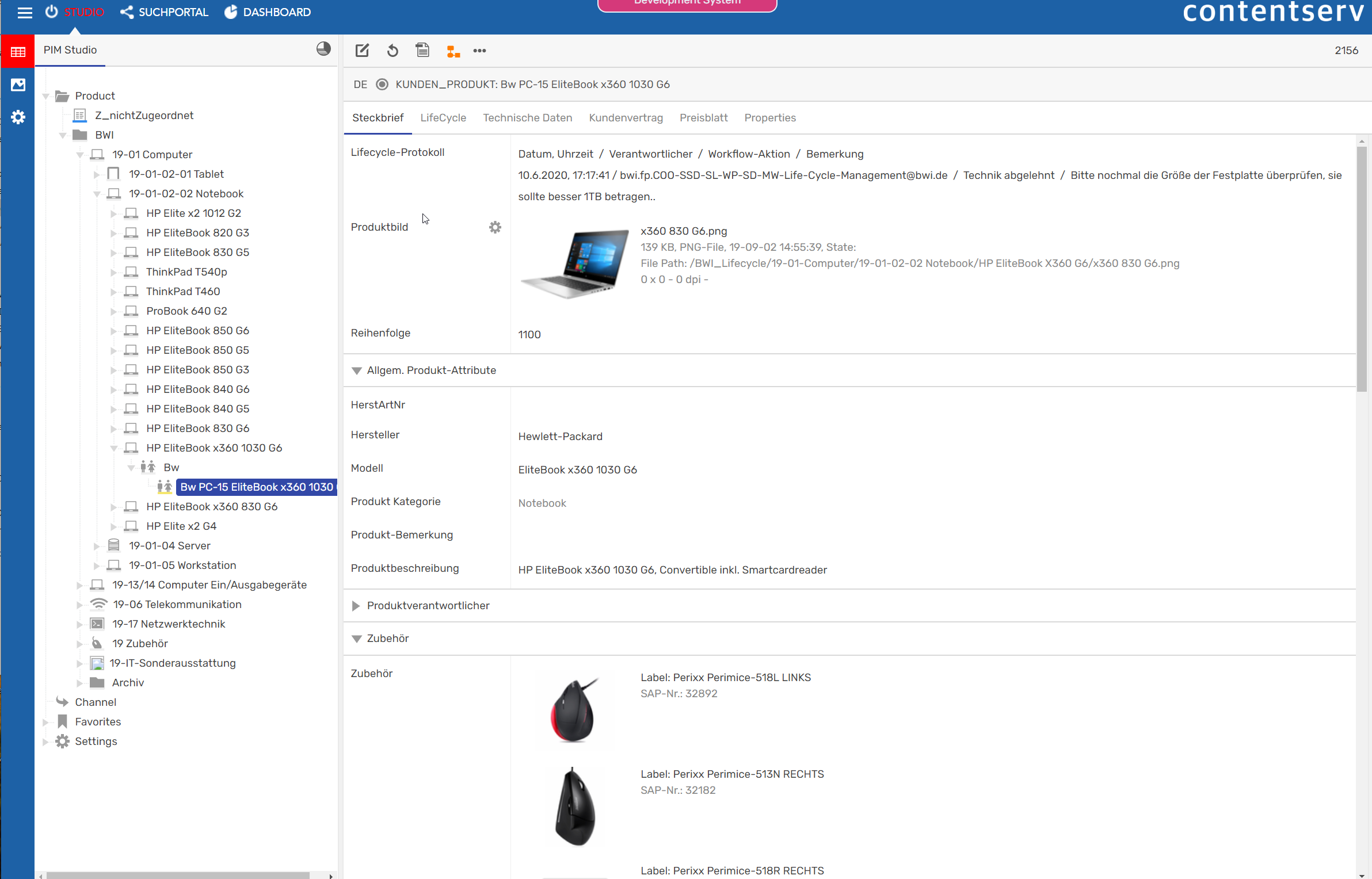
Task: Click the Perimice-513N RECHTS mouse thumbnail
Action: point(574,807)
